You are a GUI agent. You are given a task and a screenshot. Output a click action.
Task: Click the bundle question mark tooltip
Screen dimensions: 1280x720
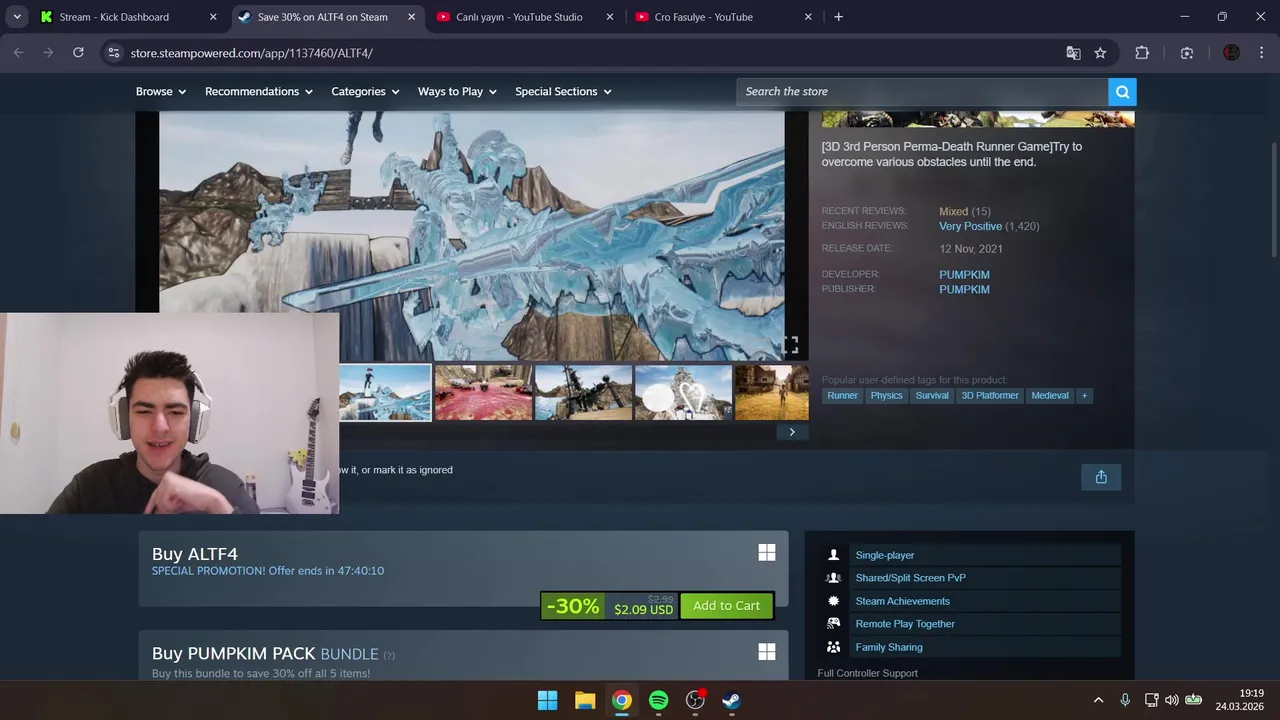pos(389,656)
